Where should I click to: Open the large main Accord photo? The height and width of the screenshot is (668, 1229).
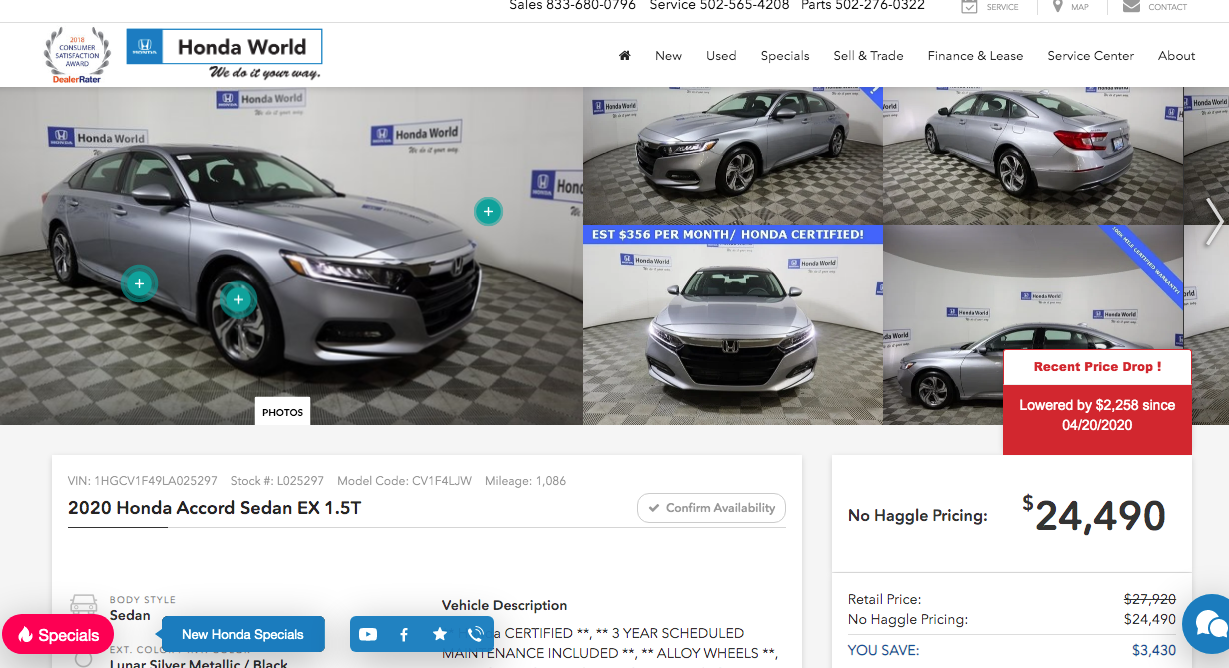tap(291, 256)
